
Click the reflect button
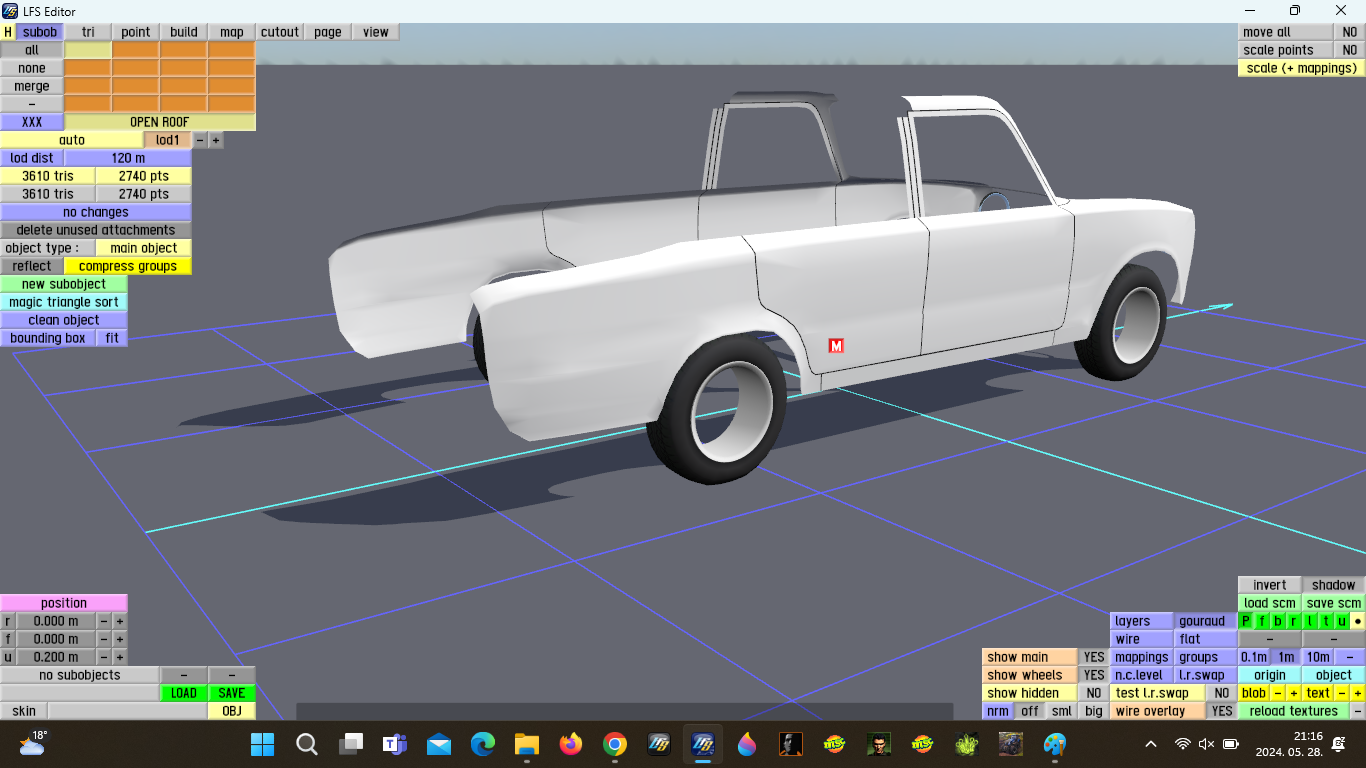(32, 266)
